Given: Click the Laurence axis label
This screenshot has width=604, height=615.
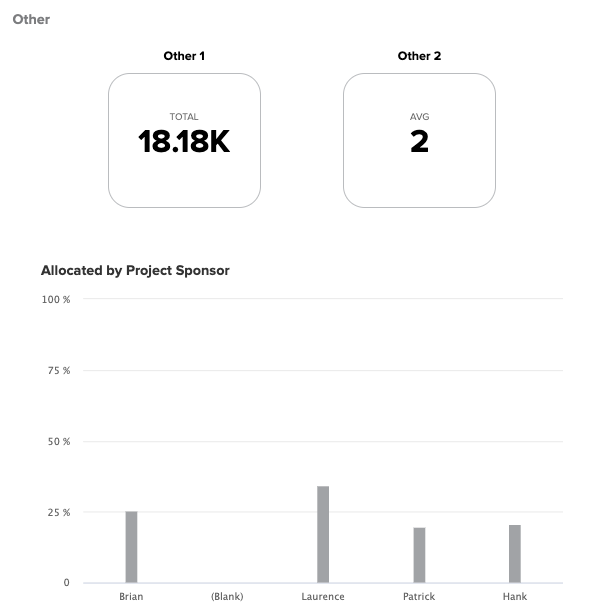Looking at the screenshot, I should tap(323, 597).
